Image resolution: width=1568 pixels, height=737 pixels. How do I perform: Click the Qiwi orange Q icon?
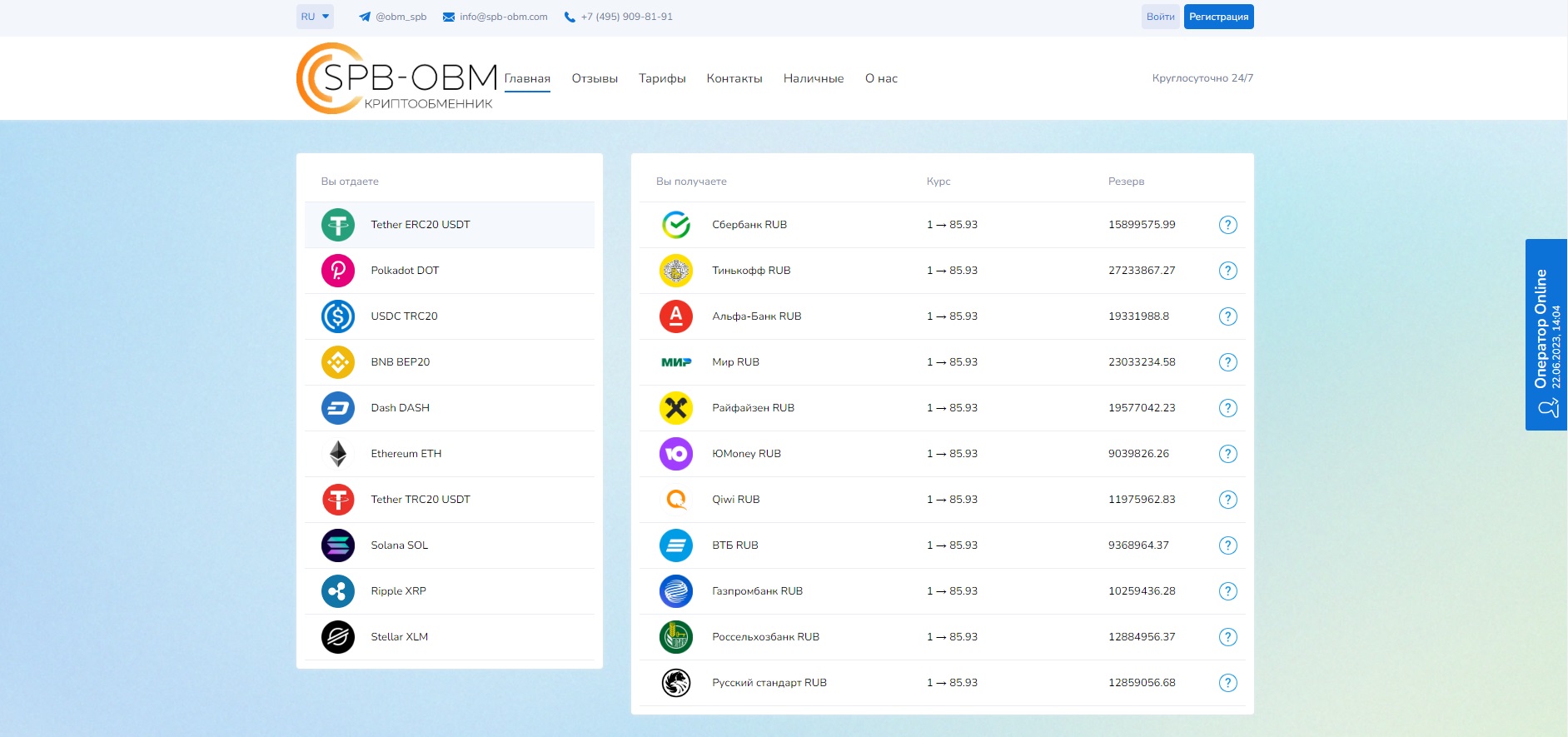click(676, 500)
